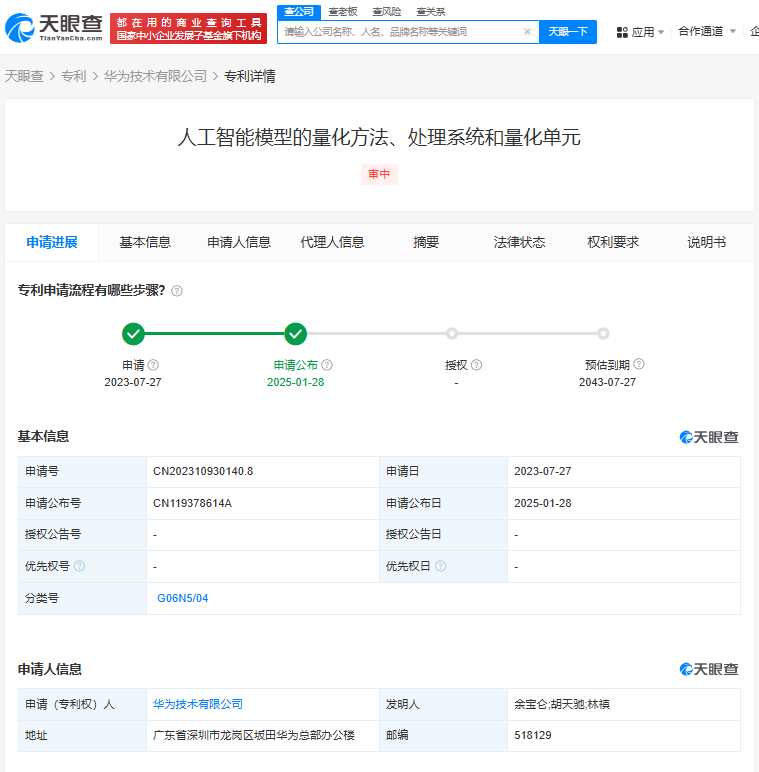Click the green 申请公布 checkmark step
The height and width of the screenshot is (772, 759).
pos(295,334)
